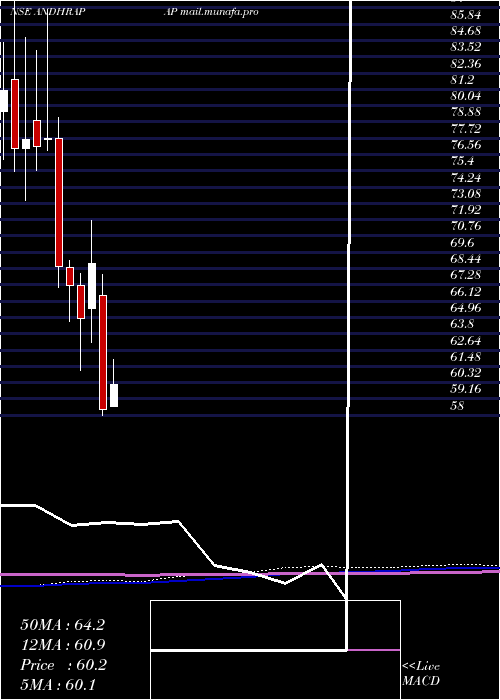The width and height of the screenshot is (500, 700).
Task: Select the 68.44 price axis label
Action: 466,259
